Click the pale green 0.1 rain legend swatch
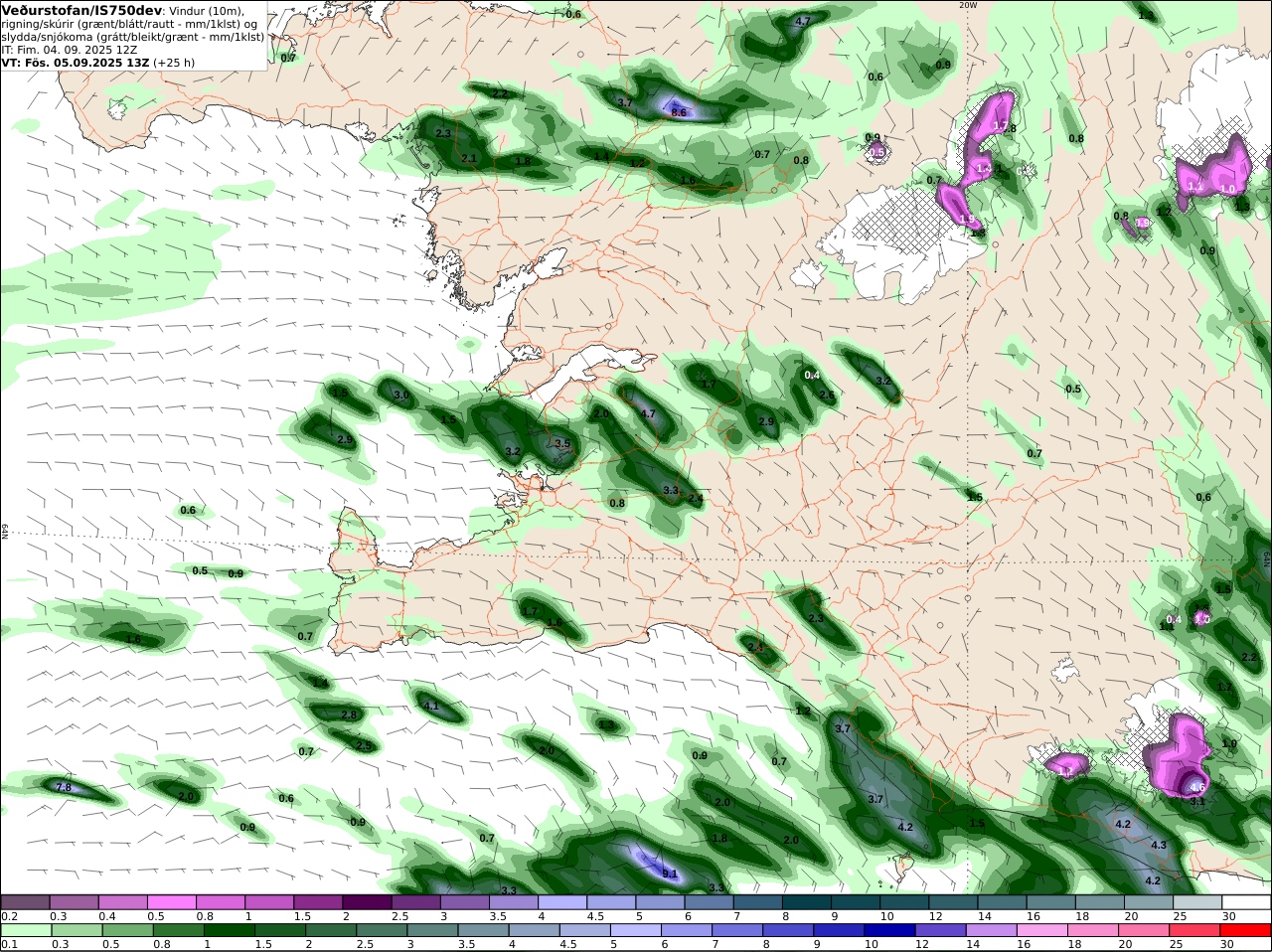The height and width of the screenshot is (952, 1272). pyautogui.click(x=26, y=930)
